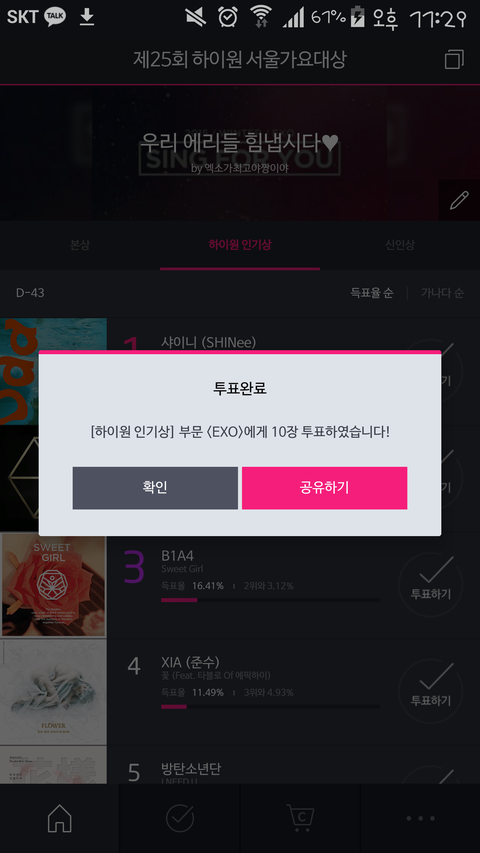The height and width of the screenshot is (853, 480).
Task: Select the 하이원 인기상 tab
Action: tap(240, 245)
